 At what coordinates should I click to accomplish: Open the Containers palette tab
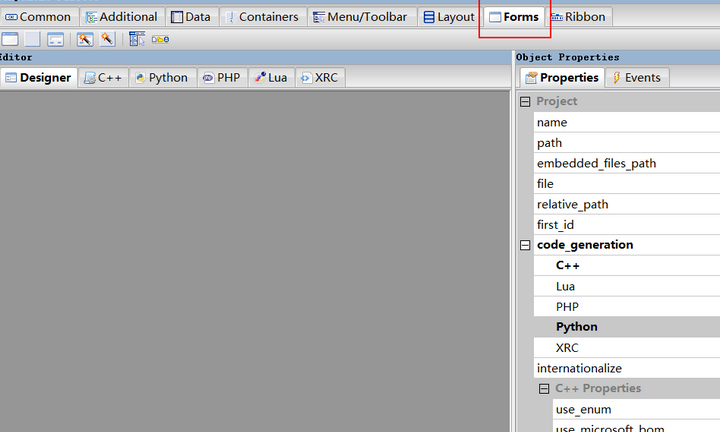[263, 17]
